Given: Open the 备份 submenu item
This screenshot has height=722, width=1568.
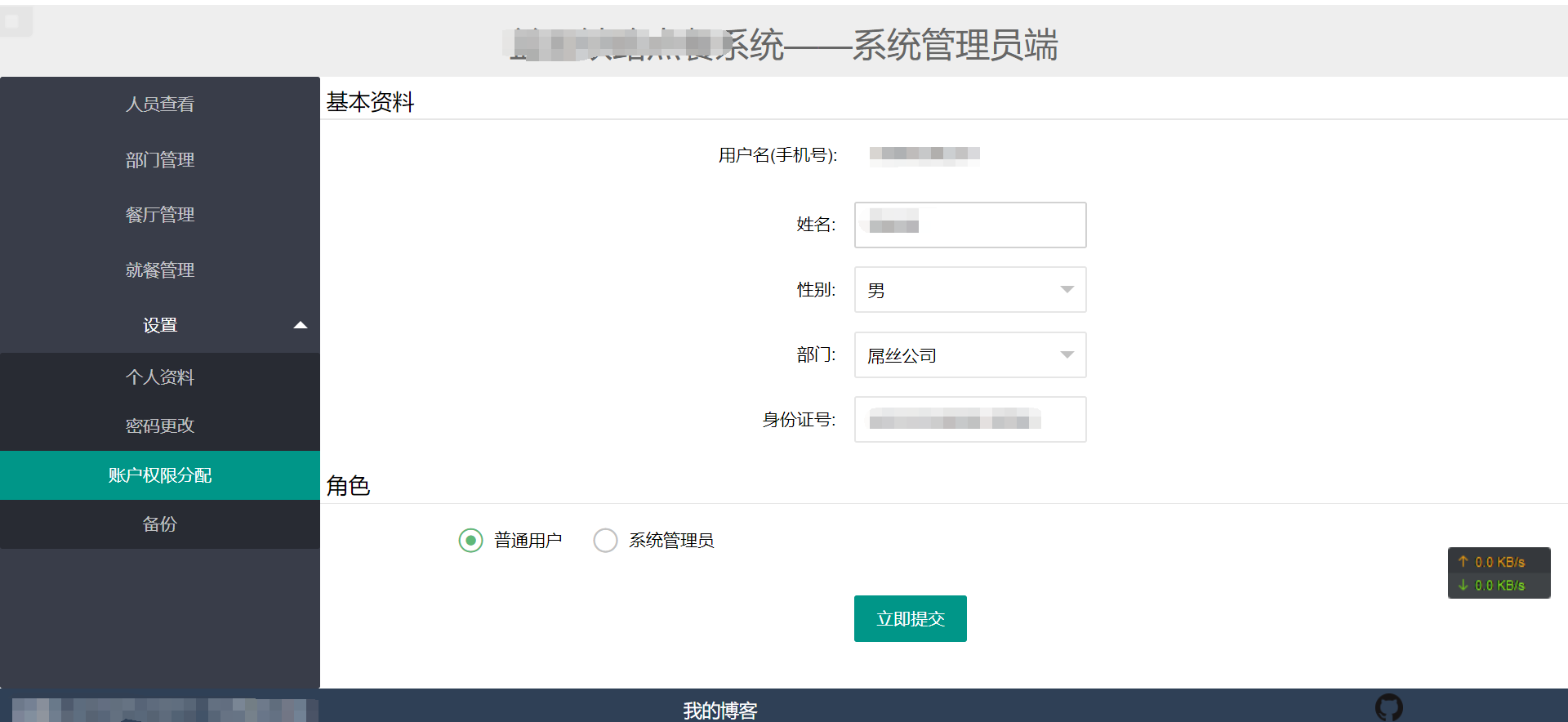Looking at the screenshot, I should 160,524.
